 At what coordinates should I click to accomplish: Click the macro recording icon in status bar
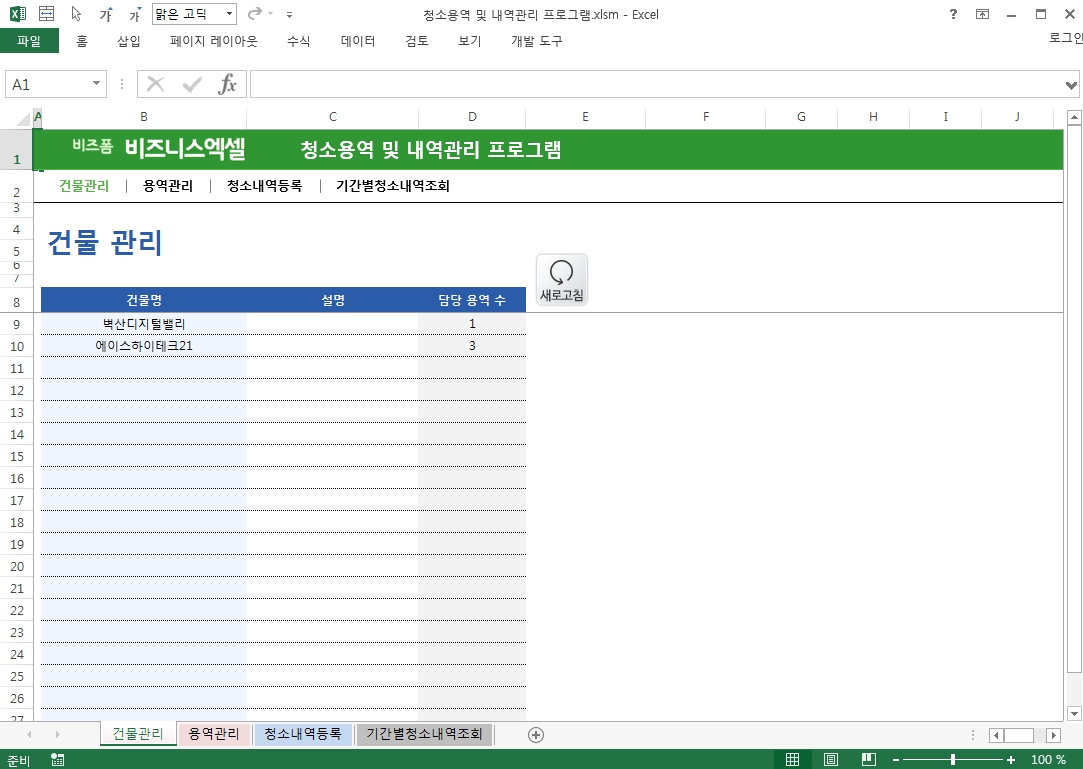[57, 760]
